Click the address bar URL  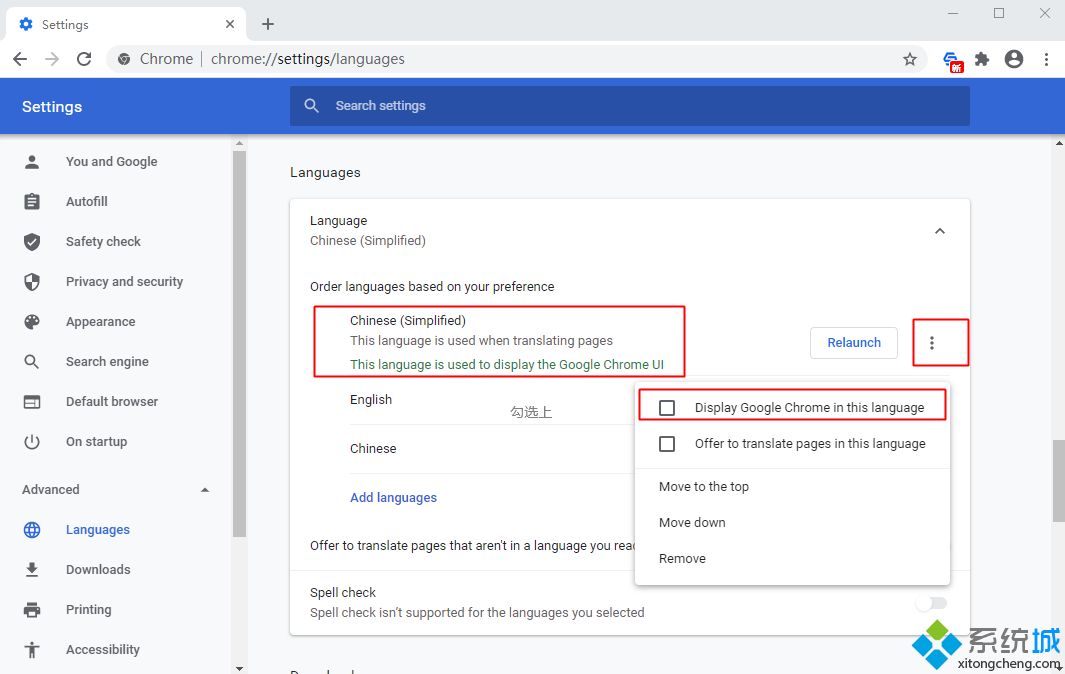point(307,59)
